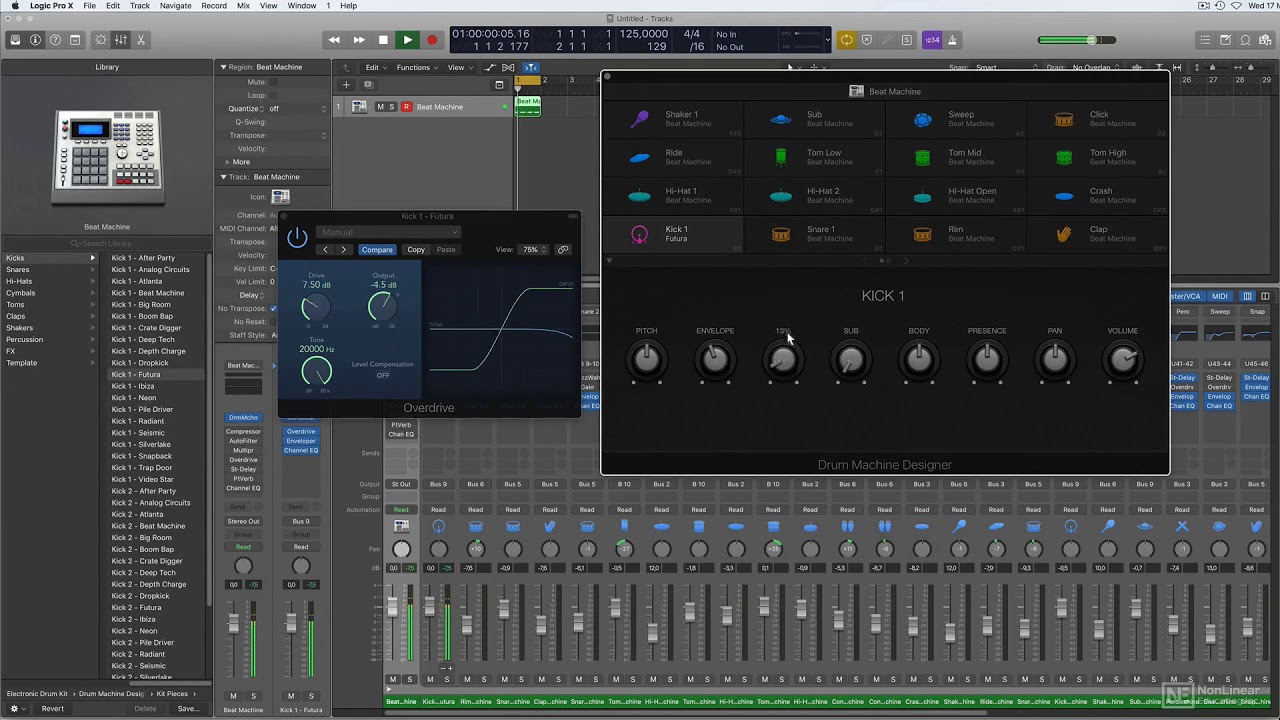The width and height of the screenshot is (1280, 720).
Task: Select the Shaker 1 pad in Drum Machine Designer
Action: pos(673,119)
